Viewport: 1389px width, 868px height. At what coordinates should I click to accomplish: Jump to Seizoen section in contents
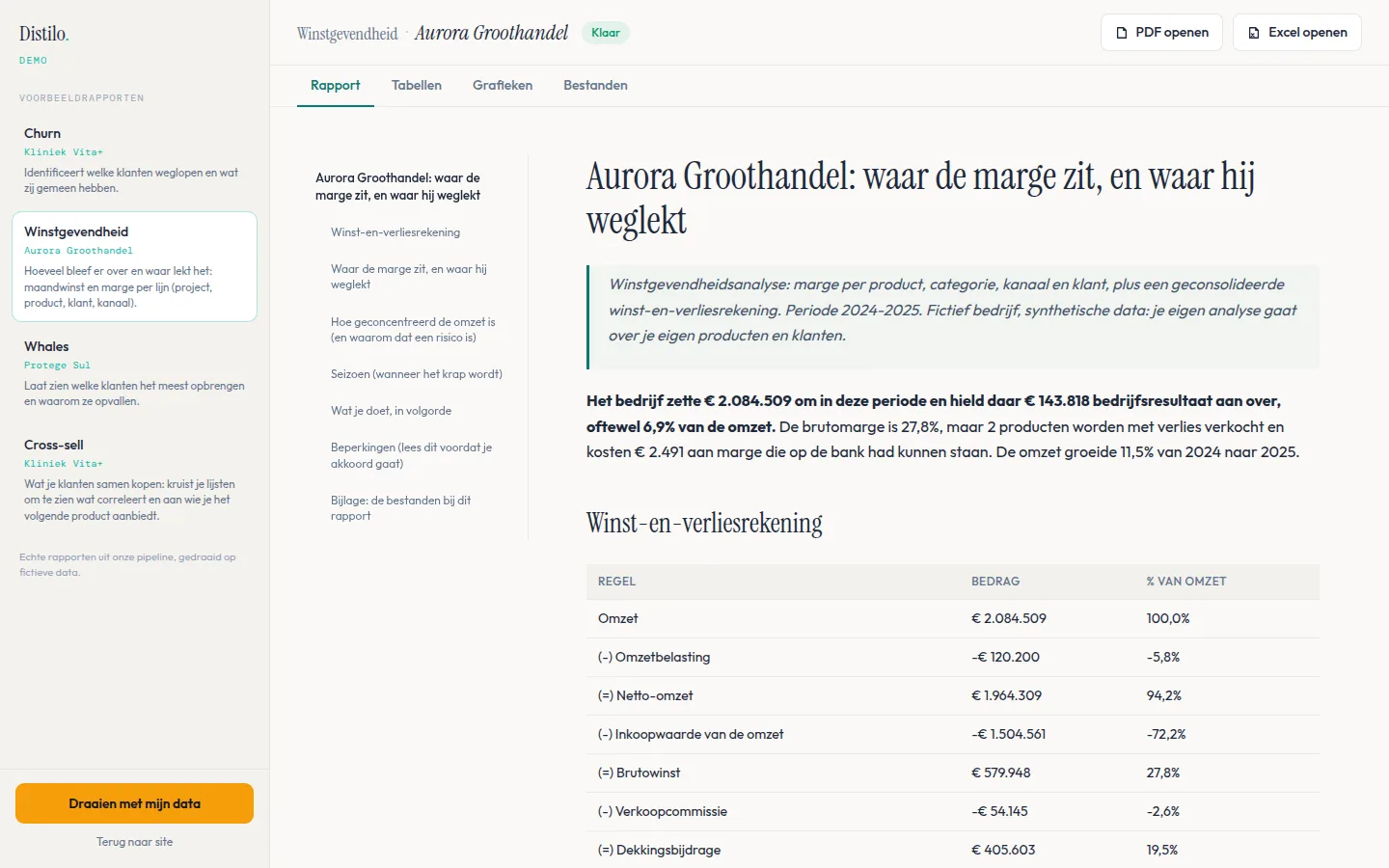[417, 374]
